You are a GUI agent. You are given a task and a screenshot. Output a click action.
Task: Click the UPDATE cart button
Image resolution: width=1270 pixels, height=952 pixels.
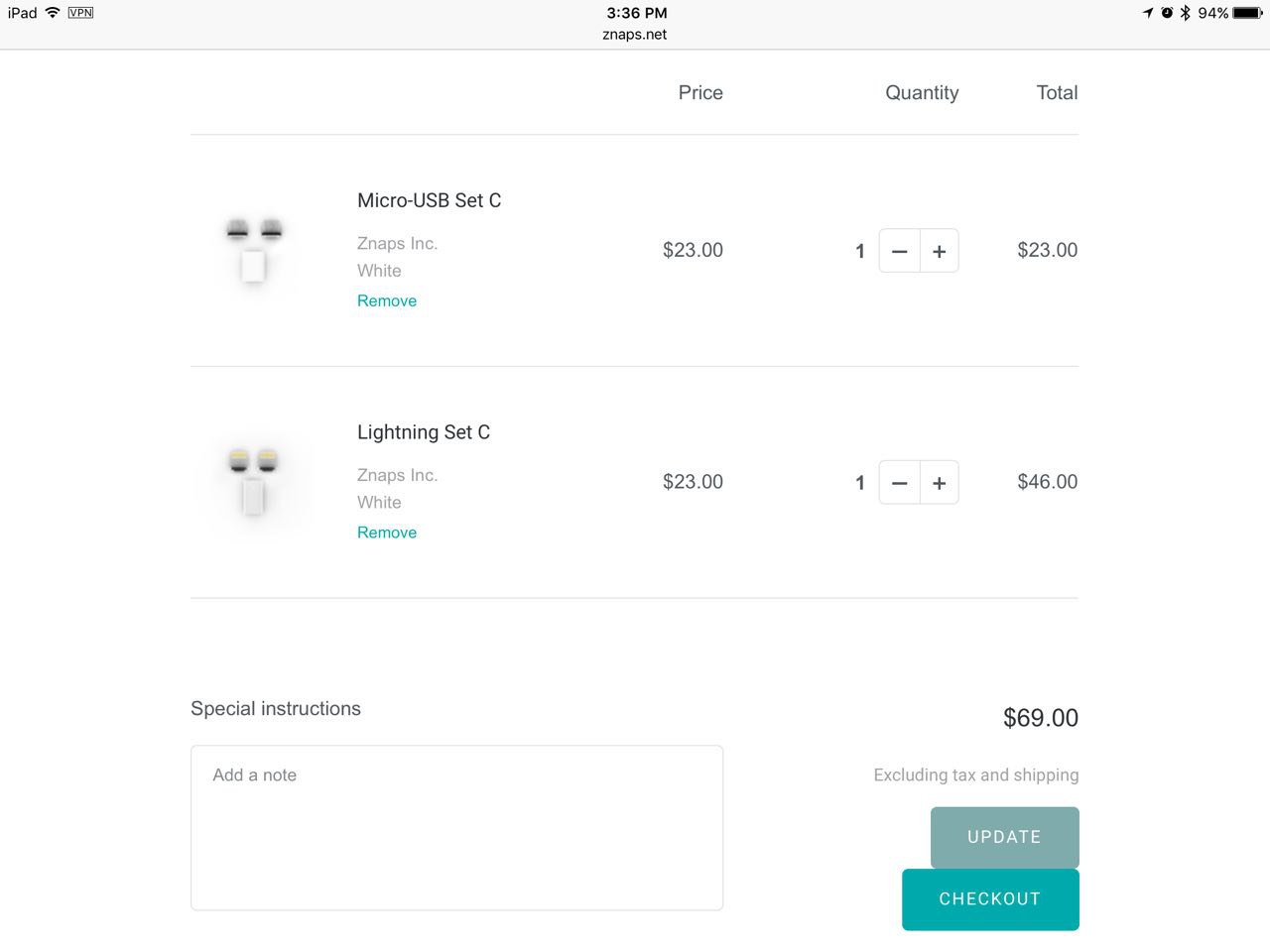coord(1004,837)
